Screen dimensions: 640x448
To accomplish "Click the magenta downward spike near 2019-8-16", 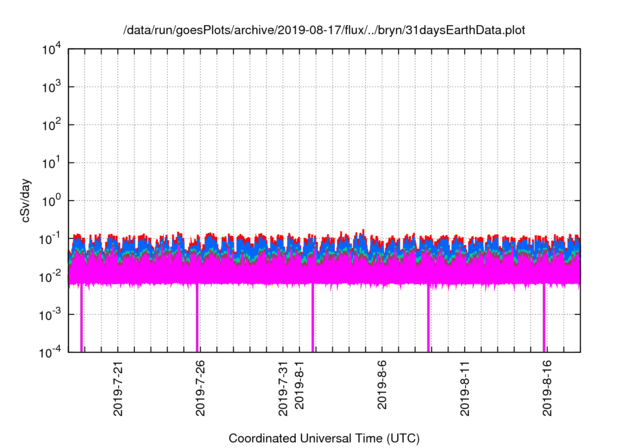I will click(x=544, y=320).
